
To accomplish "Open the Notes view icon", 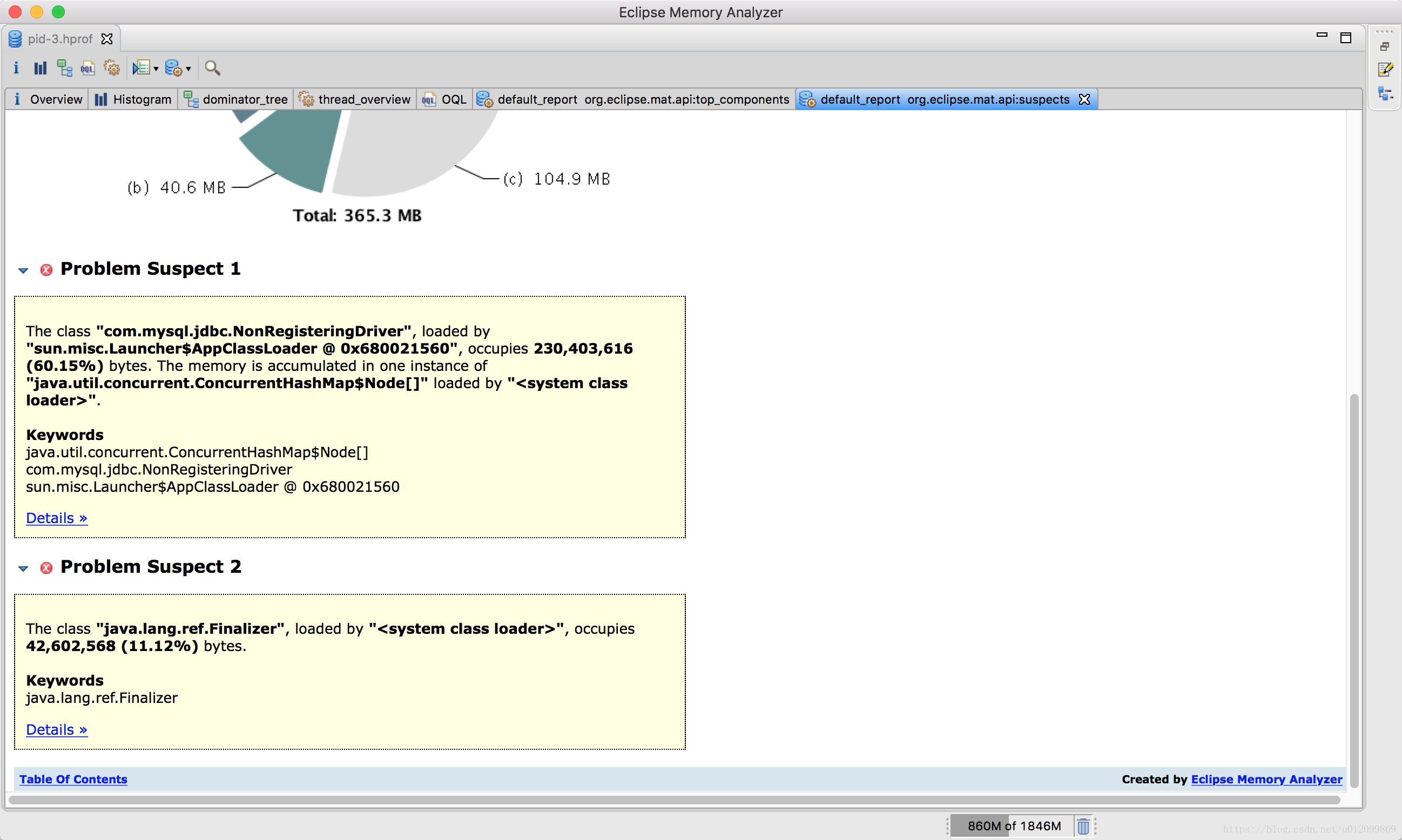I will point(1385,70).
